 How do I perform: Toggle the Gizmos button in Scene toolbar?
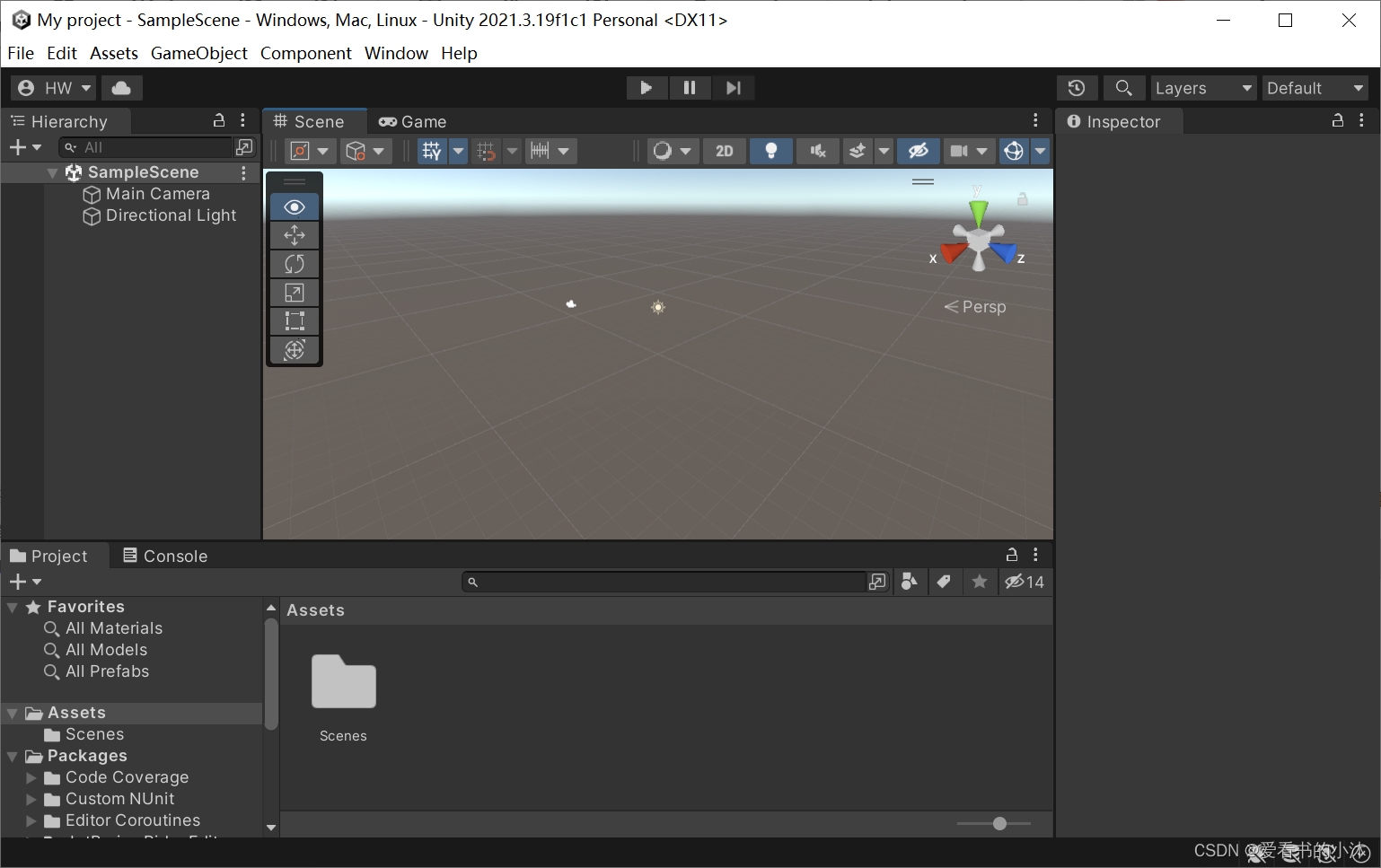1014,151
